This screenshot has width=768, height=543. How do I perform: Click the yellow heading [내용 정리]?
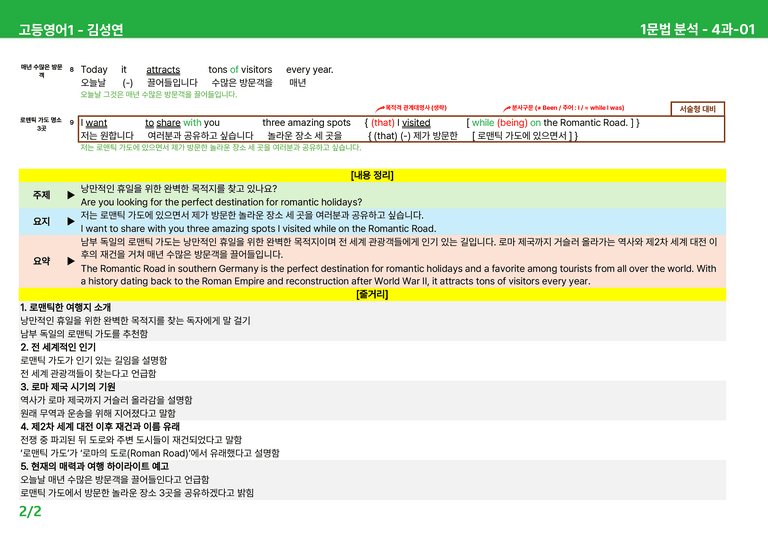[372, 175]
